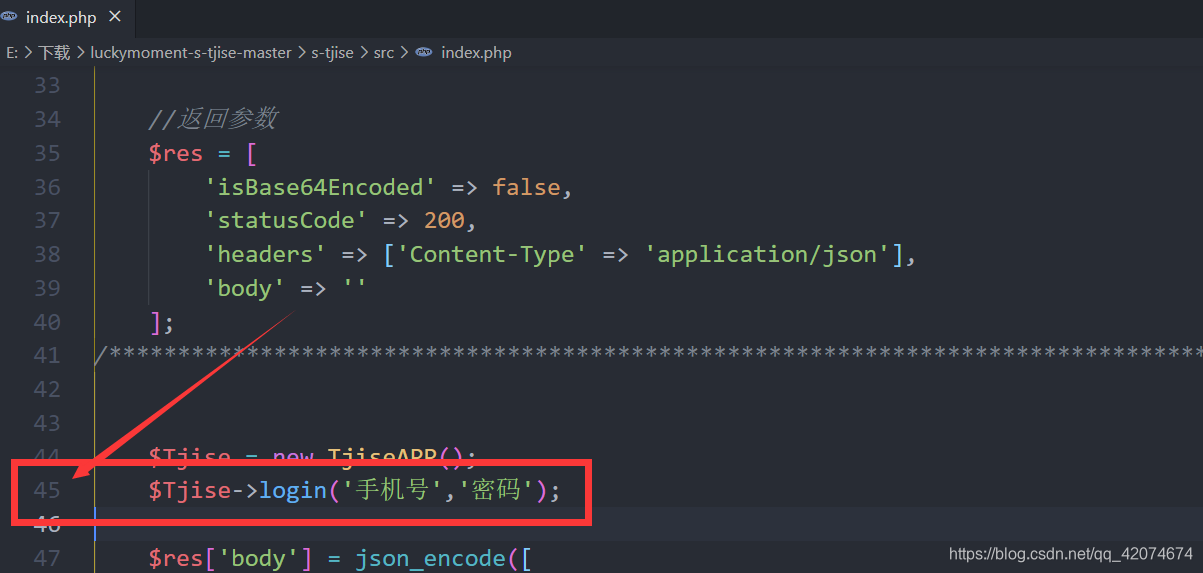Click the 'login' method call

[x=293, y=491]
